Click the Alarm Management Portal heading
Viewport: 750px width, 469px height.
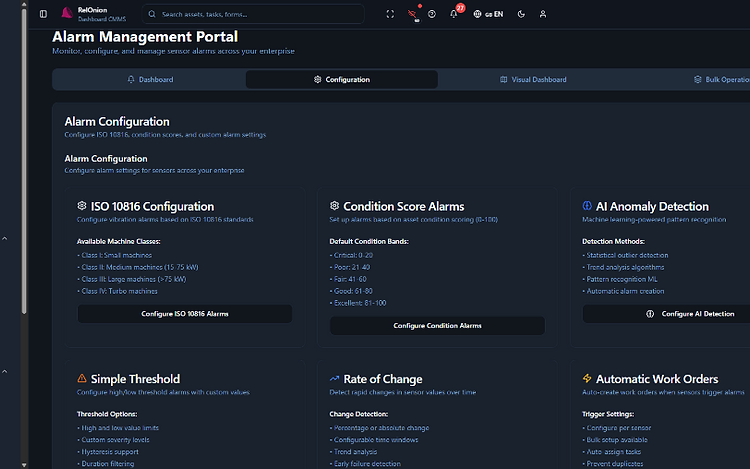[x=145, y=37]
